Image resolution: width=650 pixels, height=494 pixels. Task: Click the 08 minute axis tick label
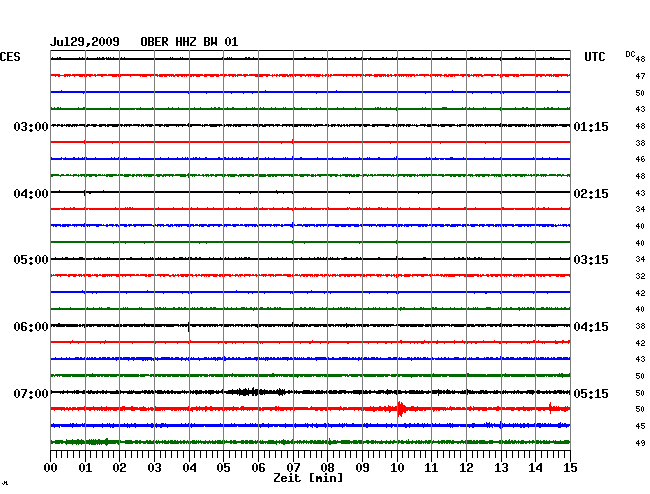pos(327,467)
